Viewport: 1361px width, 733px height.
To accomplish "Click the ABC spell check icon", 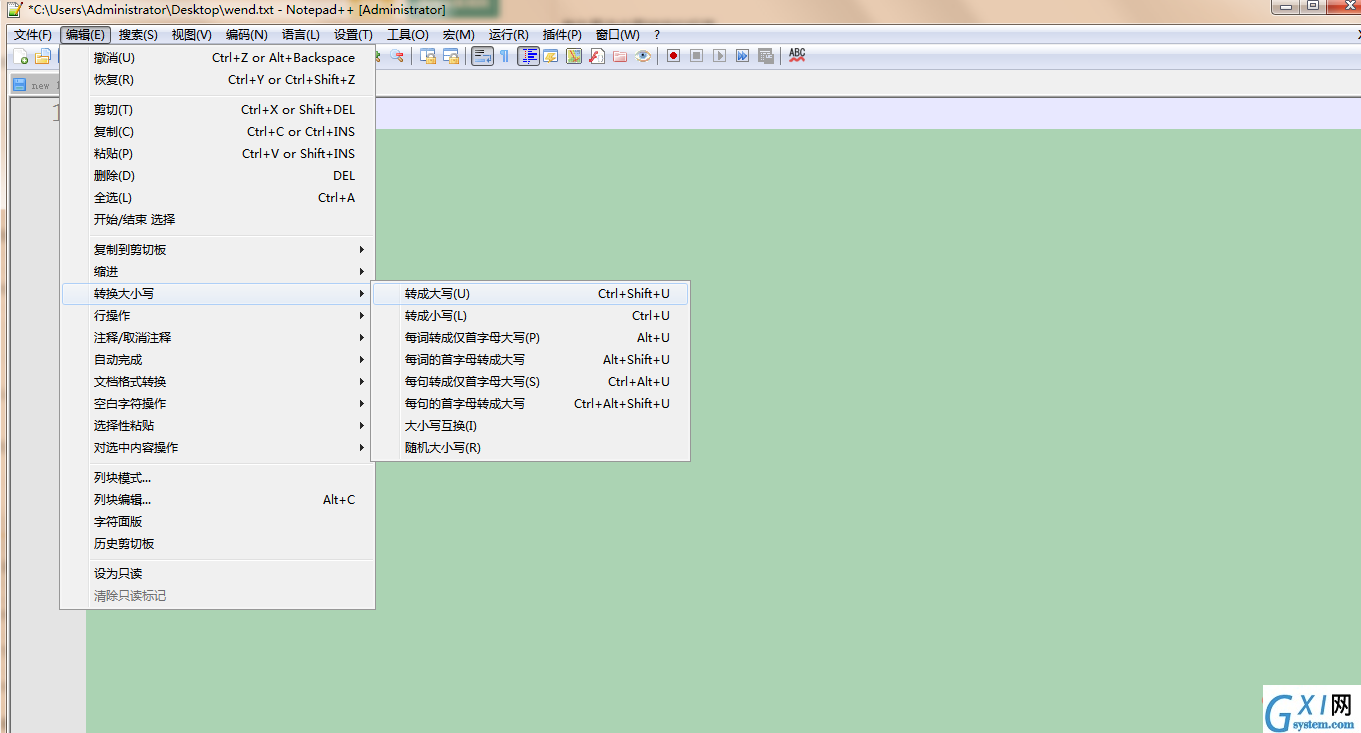I will coord(796,56).
